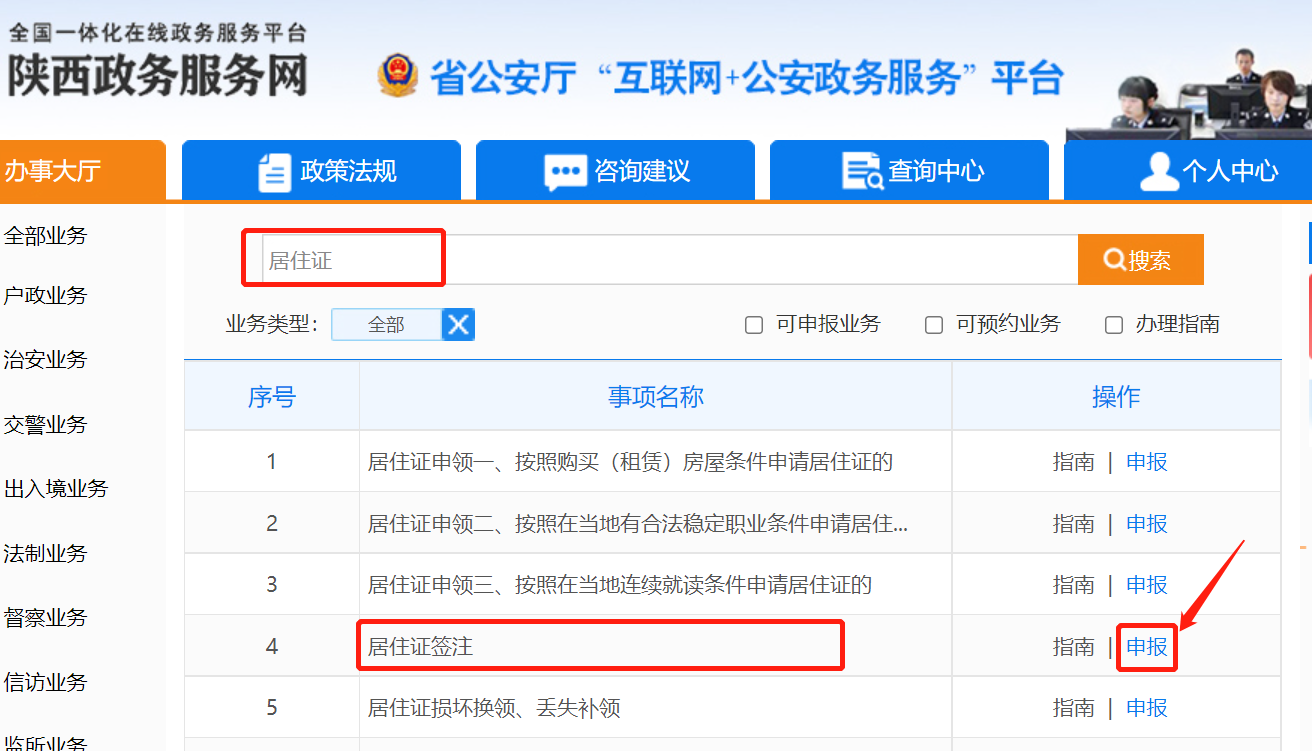Click the police badge emblem in header
1312x751 pixels.
point(397,76)
